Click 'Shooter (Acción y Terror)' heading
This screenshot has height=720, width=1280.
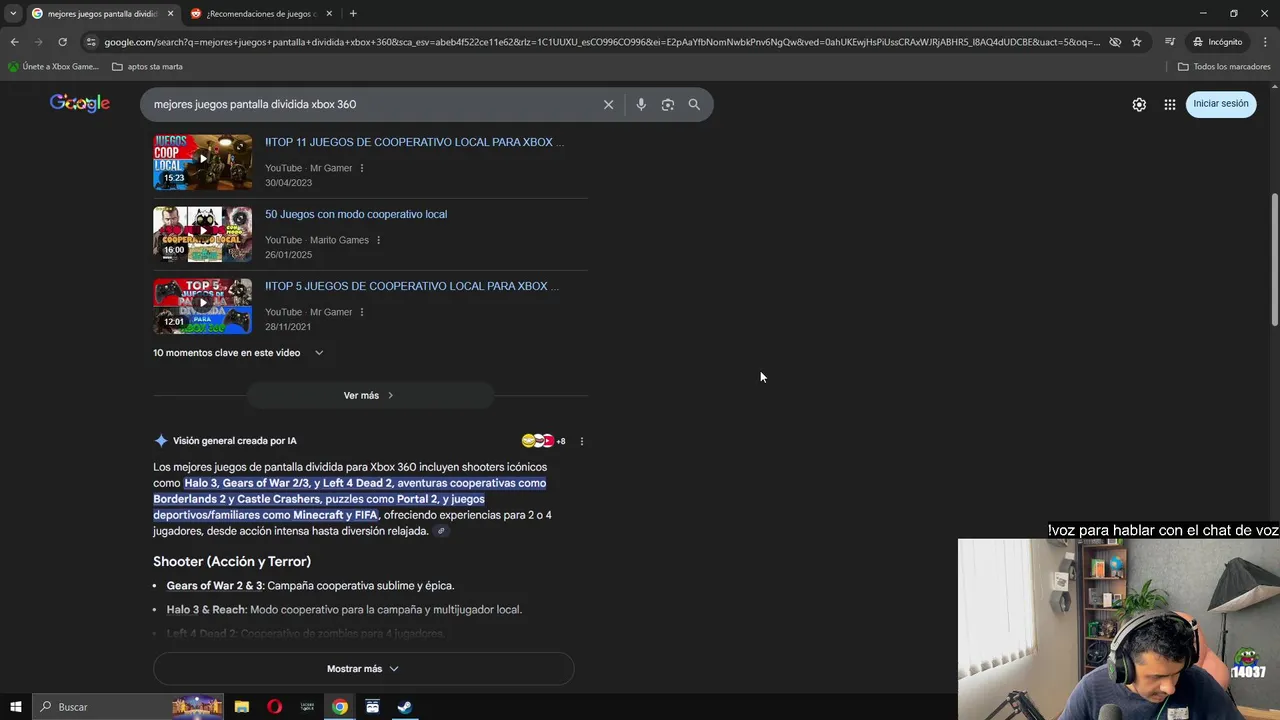pyautogui.click(x=232, y=562)
